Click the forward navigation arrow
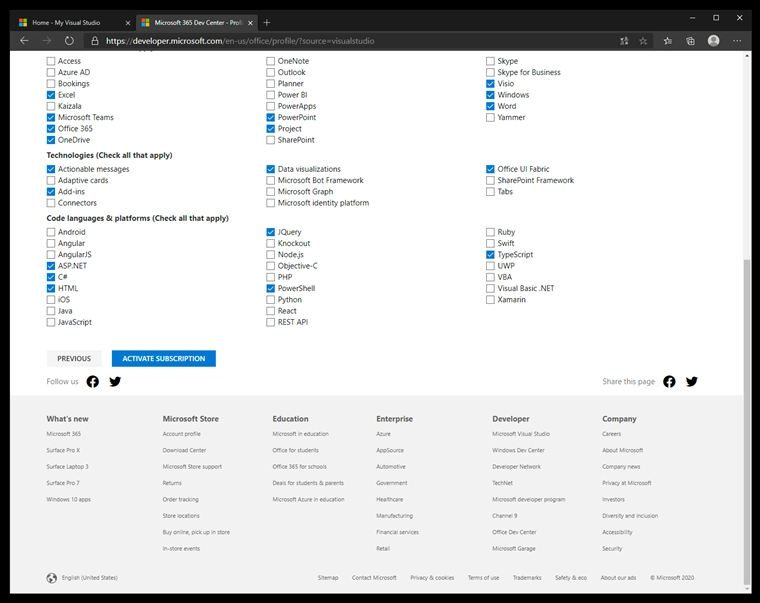 tap(47, 41)
